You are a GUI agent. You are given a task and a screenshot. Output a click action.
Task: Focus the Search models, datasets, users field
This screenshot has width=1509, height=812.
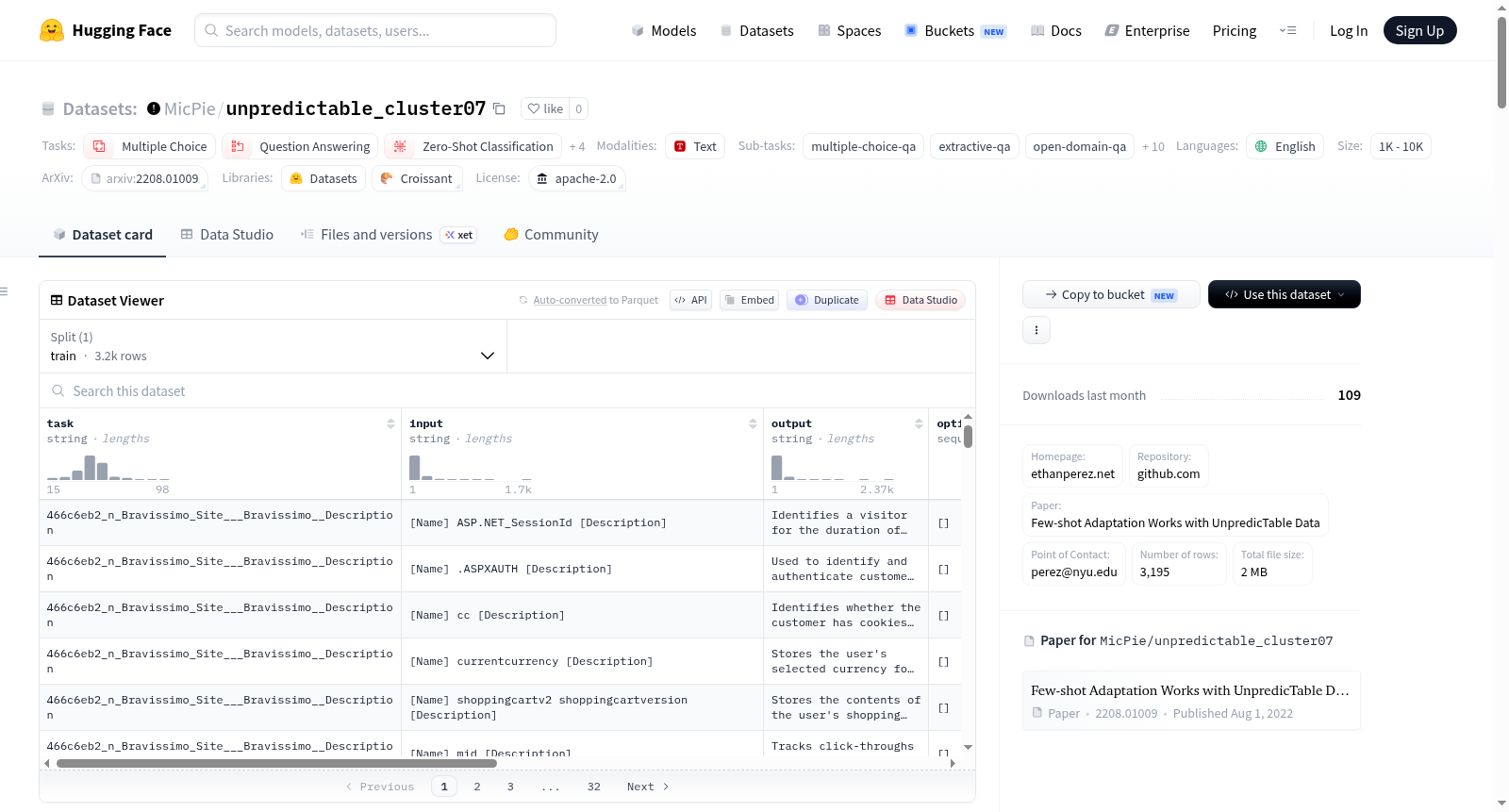375,30
